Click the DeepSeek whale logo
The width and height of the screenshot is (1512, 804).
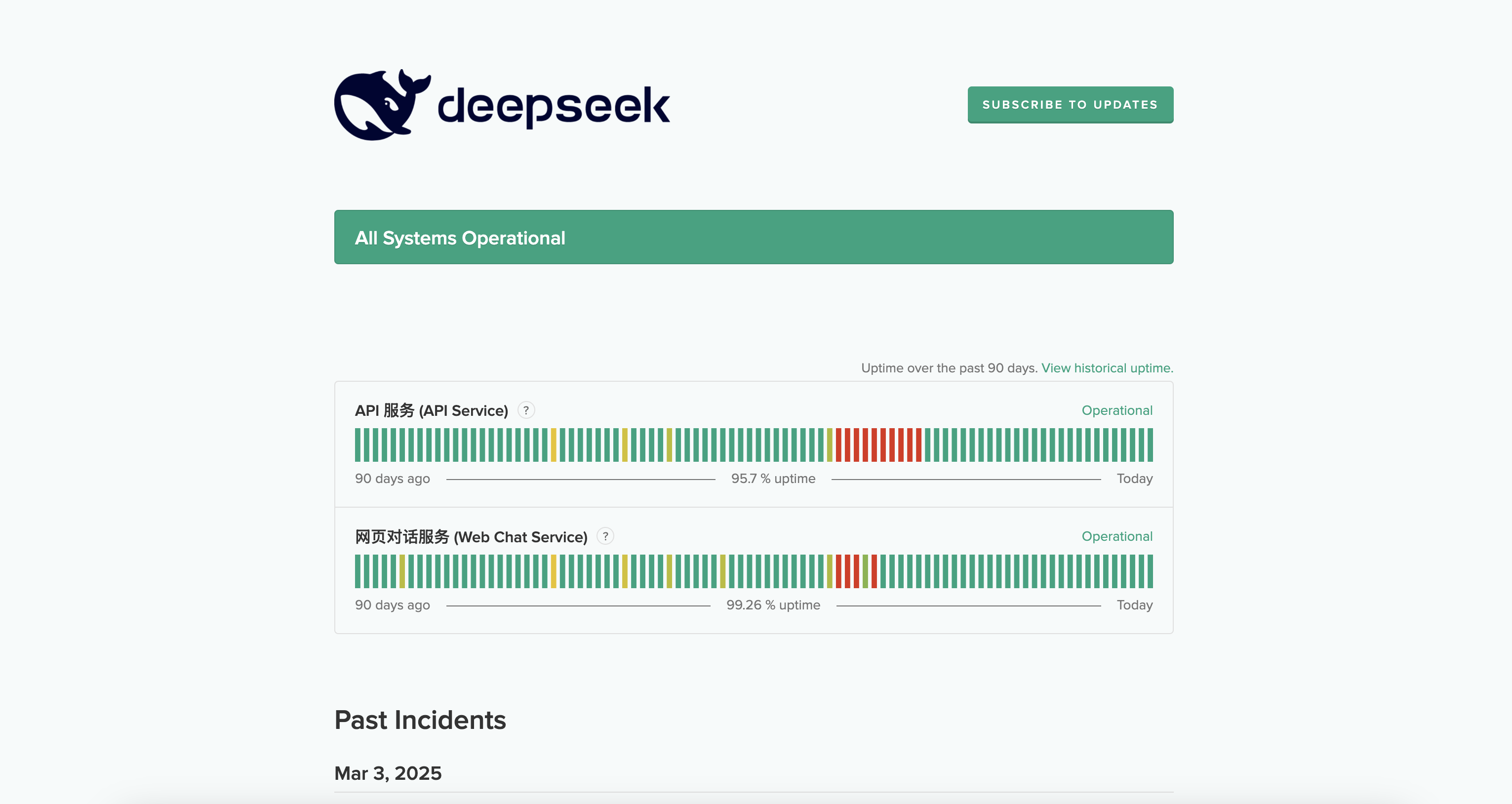tap(382, 103)
